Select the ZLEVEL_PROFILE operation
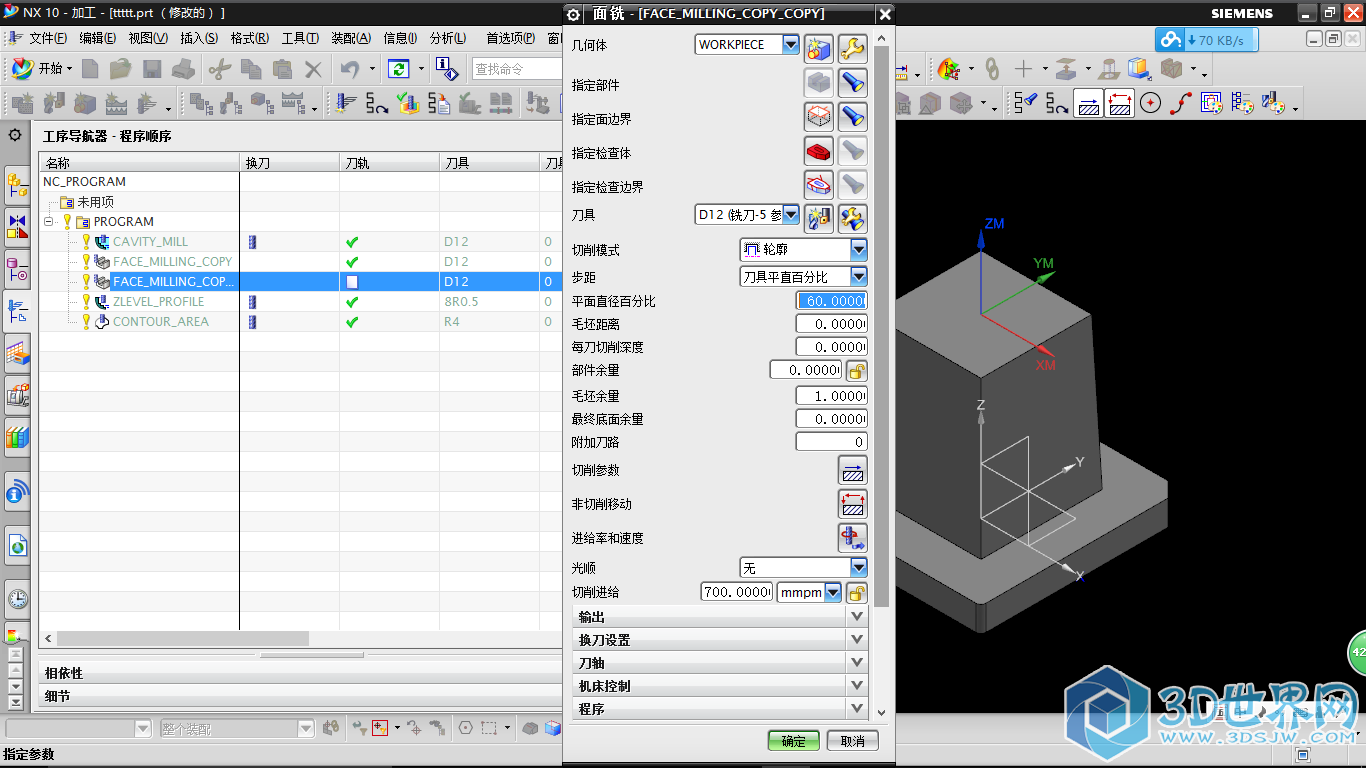 [158, 302]
